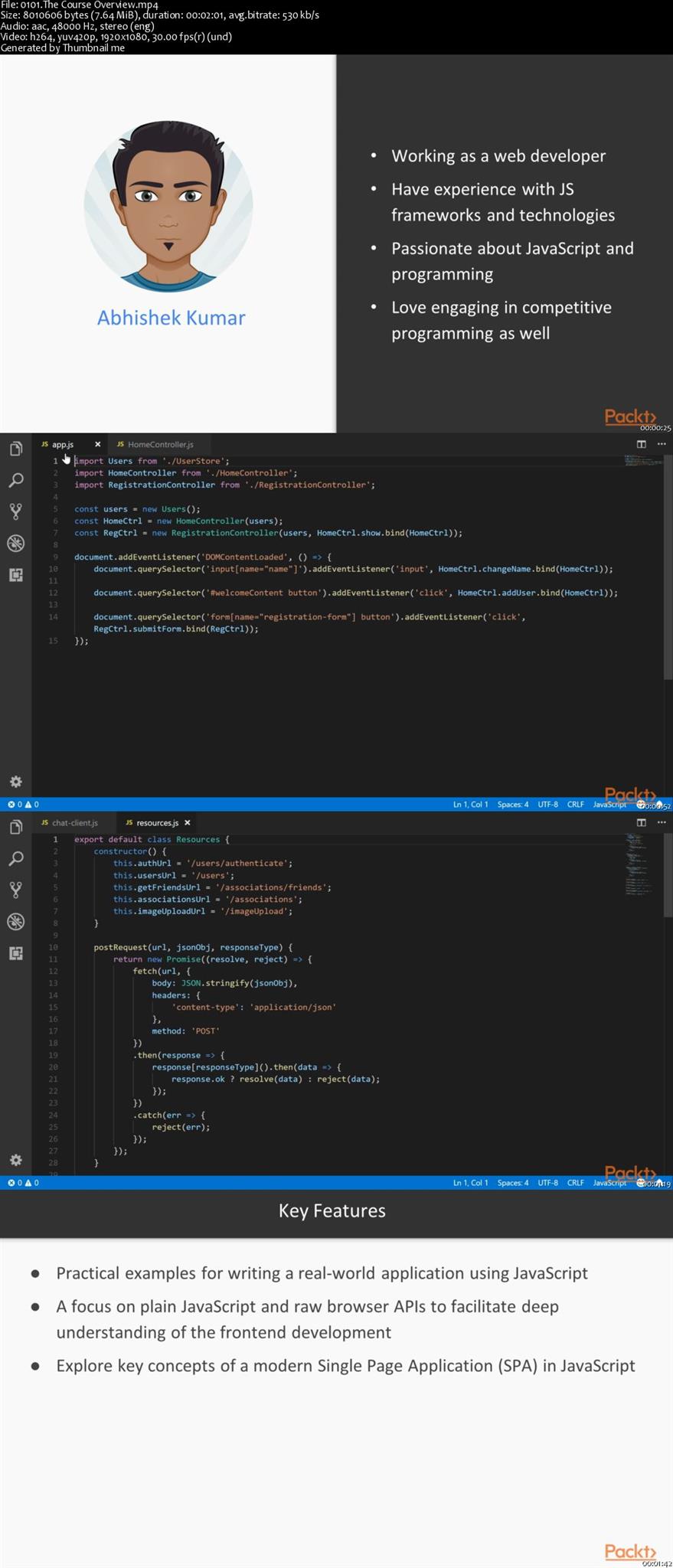Image resolution: width=673 pixels, height=1568 pixels.
Task: Click Ln 1, Col 1 in resources.js status bar
Action: [470, 1183]
